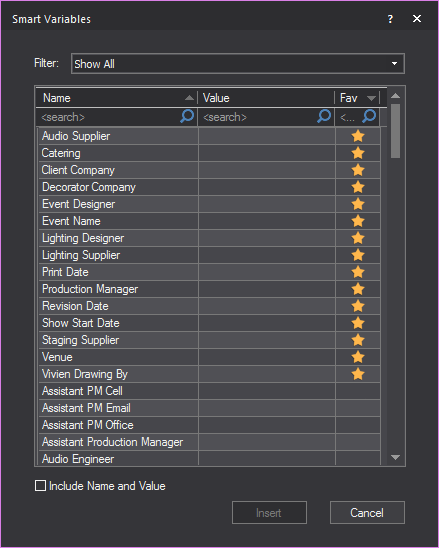Image resolution: width=439 pixels, height=548 pixels.
Task: Select the Assistant PM Email row
Action: [x=209, y=408]
